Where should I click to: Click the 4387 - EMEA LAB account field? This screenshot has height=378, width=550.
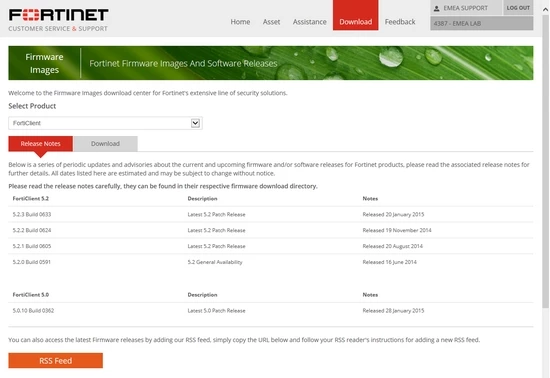pyautogui.click(x=482, y=23)
